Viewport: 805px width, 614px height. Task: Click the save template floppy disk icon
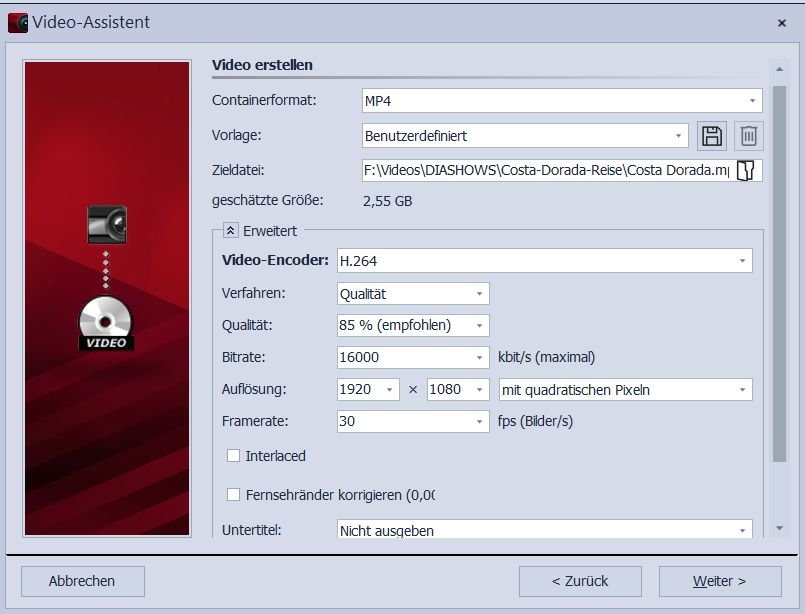tap(711, 136)
